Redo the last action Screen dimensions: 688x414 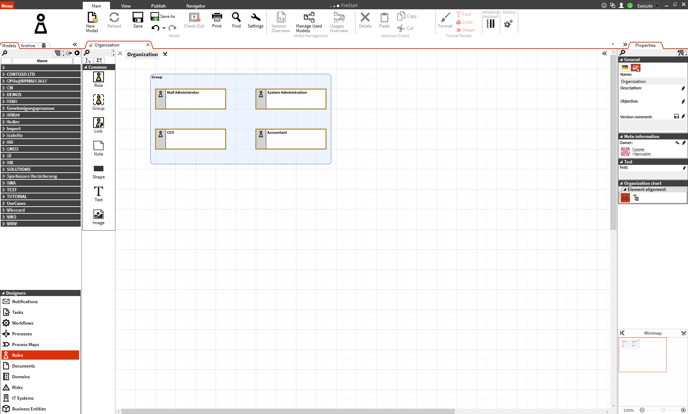(172, 28)
